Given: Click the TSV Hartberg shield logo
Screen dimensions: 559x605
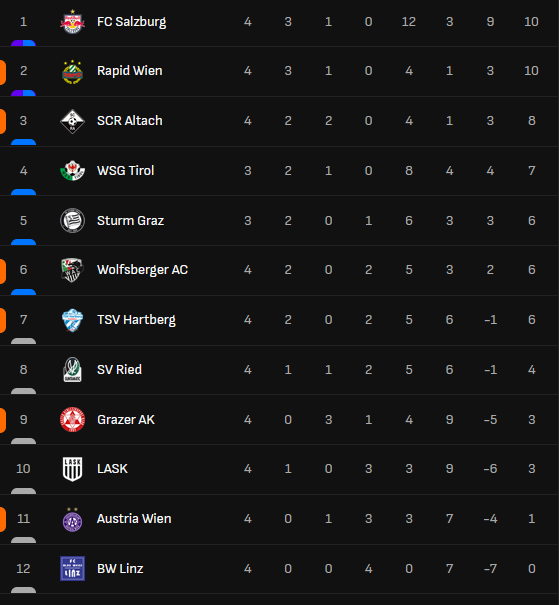Looking at the screenshot, I should (73, 320).
